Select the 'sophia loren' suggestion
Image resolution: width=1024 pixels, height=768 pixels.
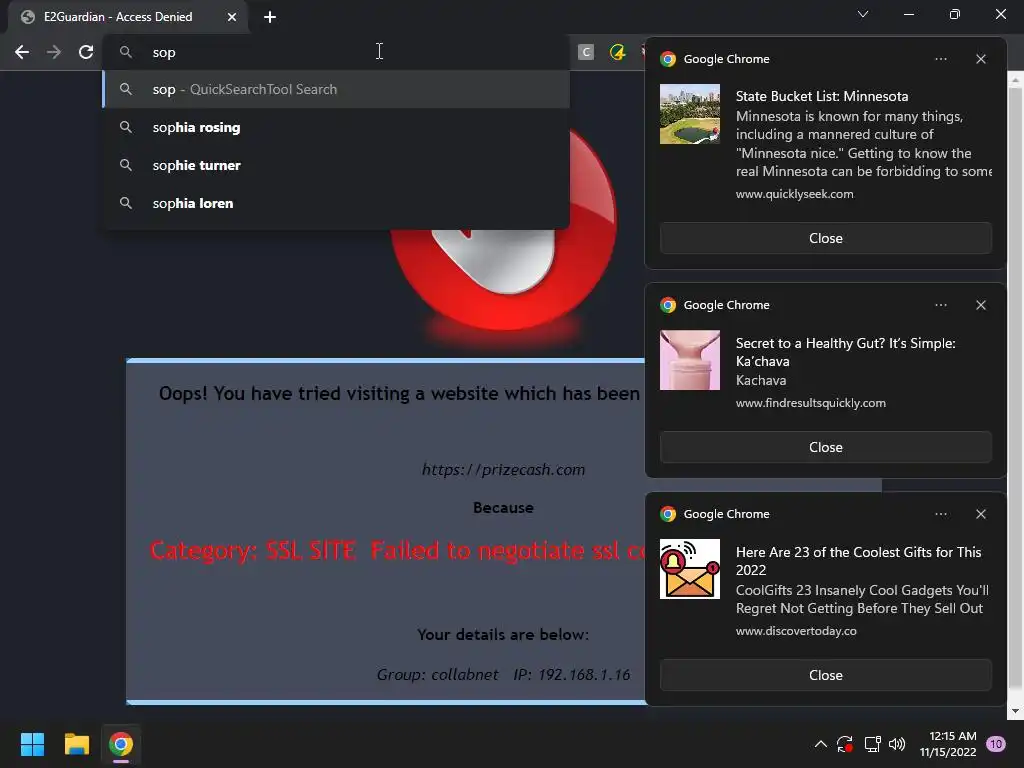click(x=336, y=203)
